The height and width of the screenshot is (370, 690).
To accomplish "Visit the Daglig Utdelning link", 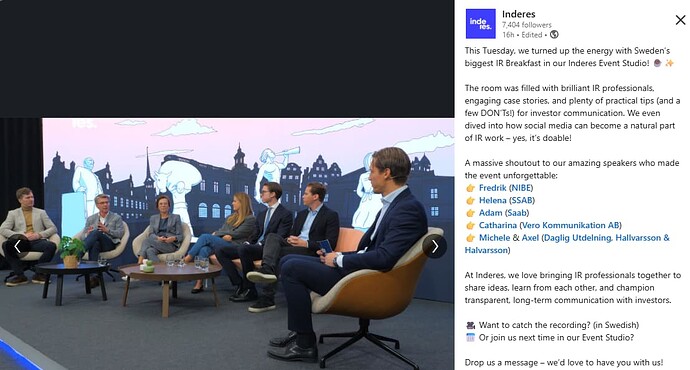I will (x=578, y=238).
